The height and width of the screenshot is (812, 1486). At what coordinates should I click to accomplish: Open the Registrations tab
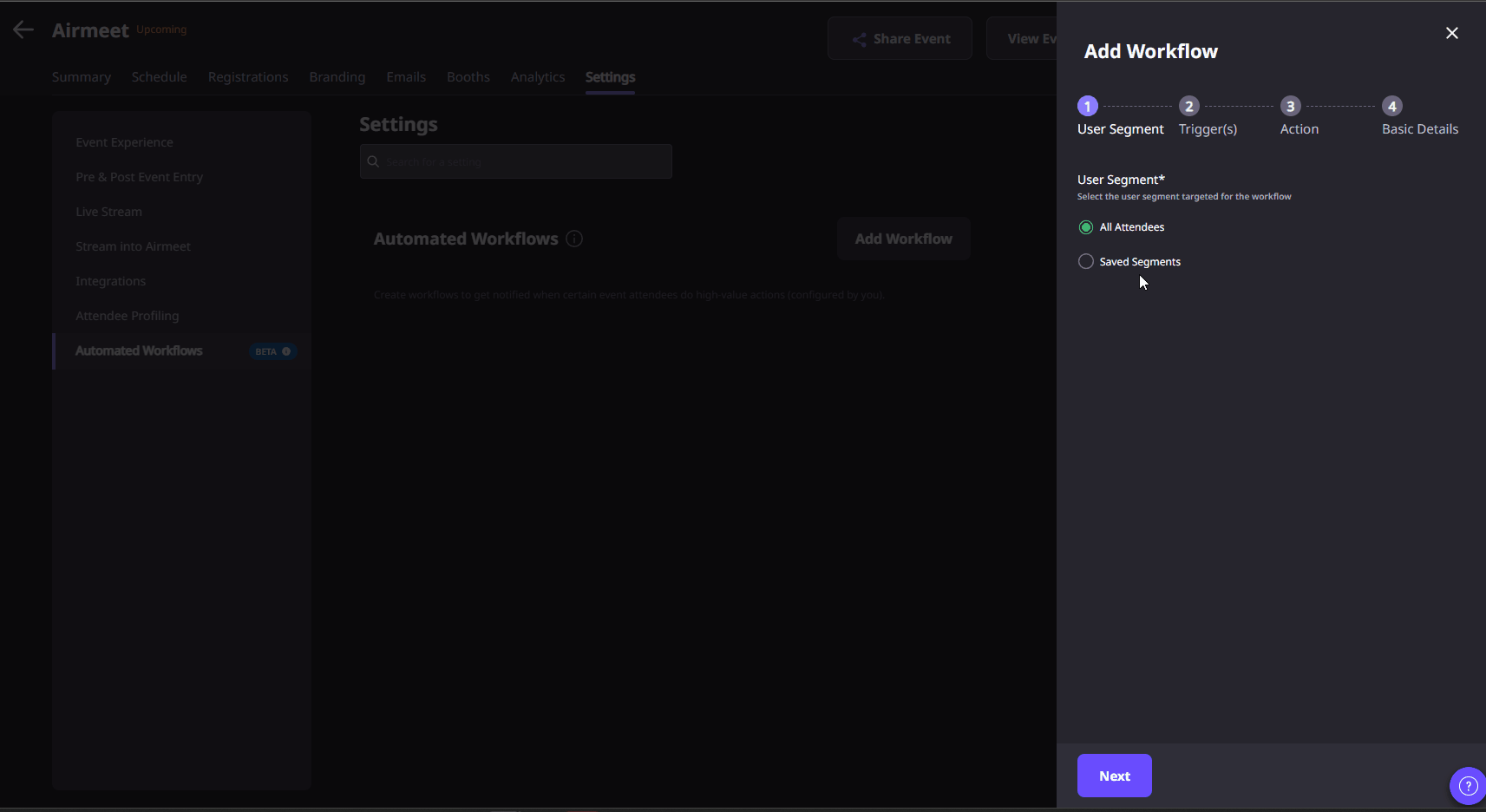(x=248, y=77)
